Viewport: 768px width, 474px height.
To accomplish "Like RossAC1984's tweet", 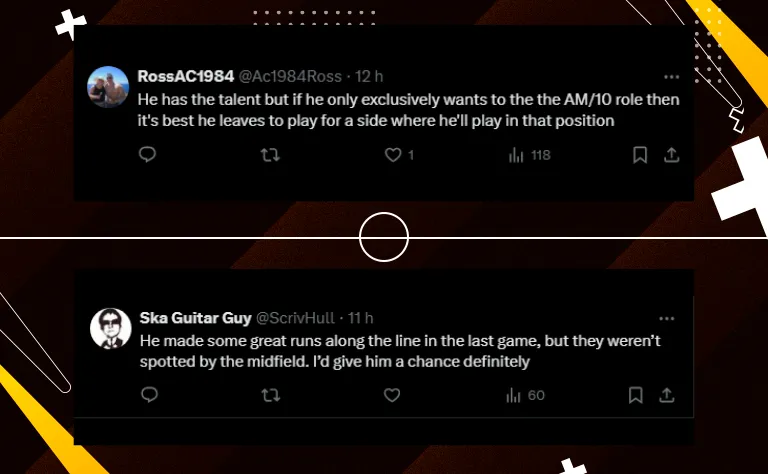I will (x=393, y=155).
